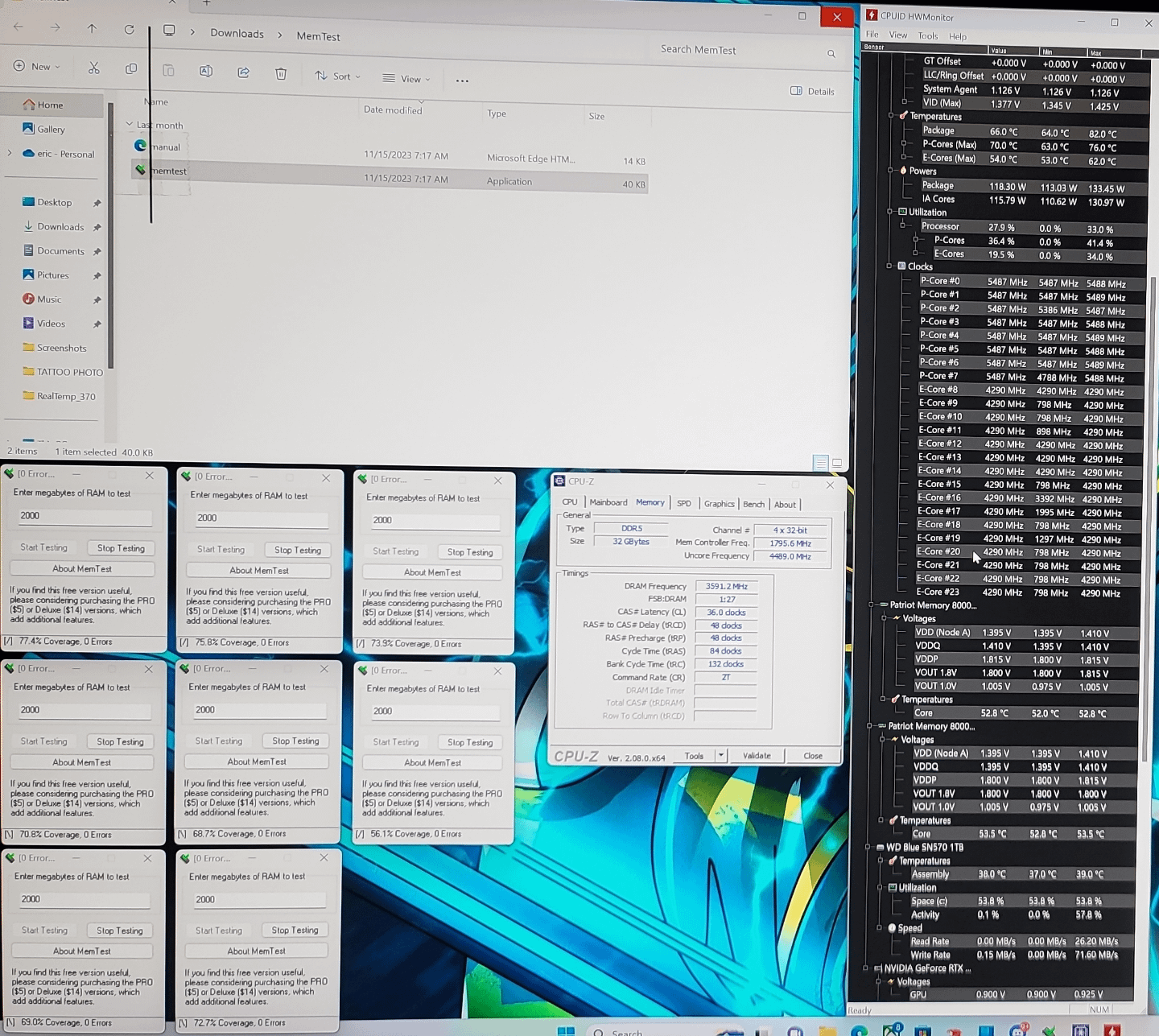Viewport: 1159px width, 1036px height.
Task: Expand the eric - Personal tree node
Action: coord(10,153)
